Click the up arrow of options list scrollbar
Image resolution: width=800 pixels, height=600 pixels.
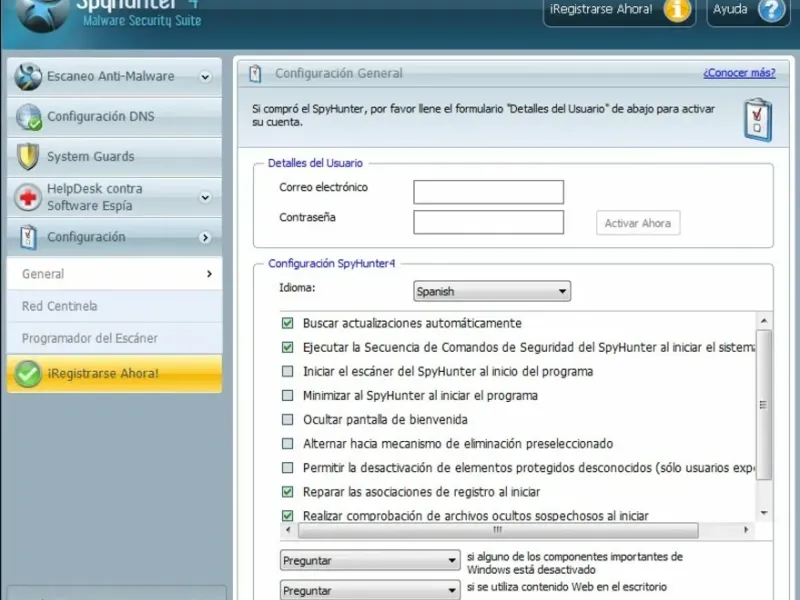[x=764, y=321]
